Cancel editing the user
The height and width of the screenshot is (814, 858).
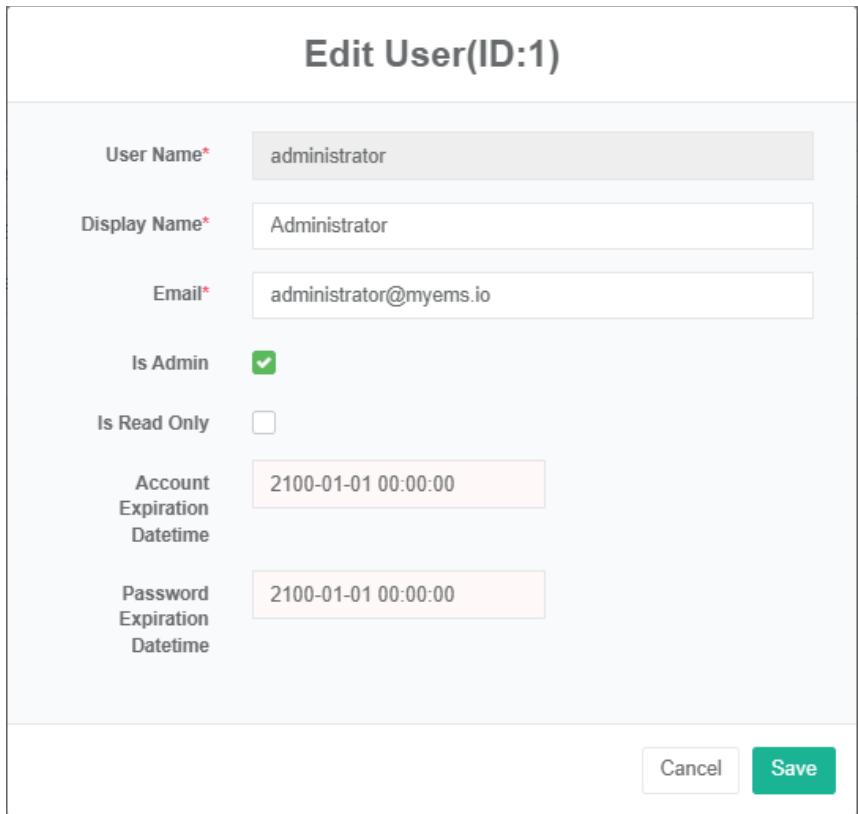[690, 769]
